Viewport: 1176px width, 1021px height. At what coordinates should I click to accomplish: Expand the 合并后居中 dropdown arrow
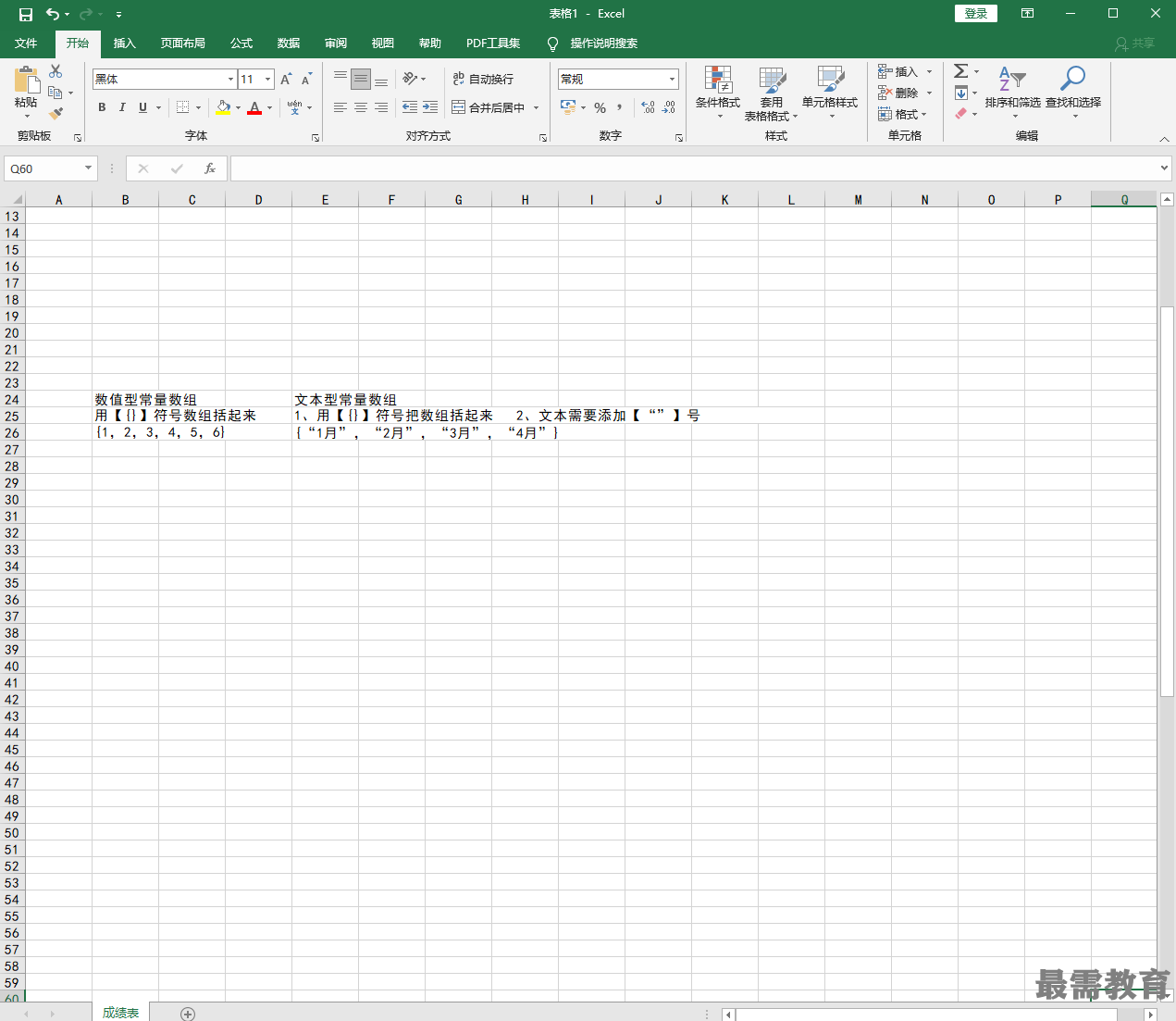click(x=536, y=107)
